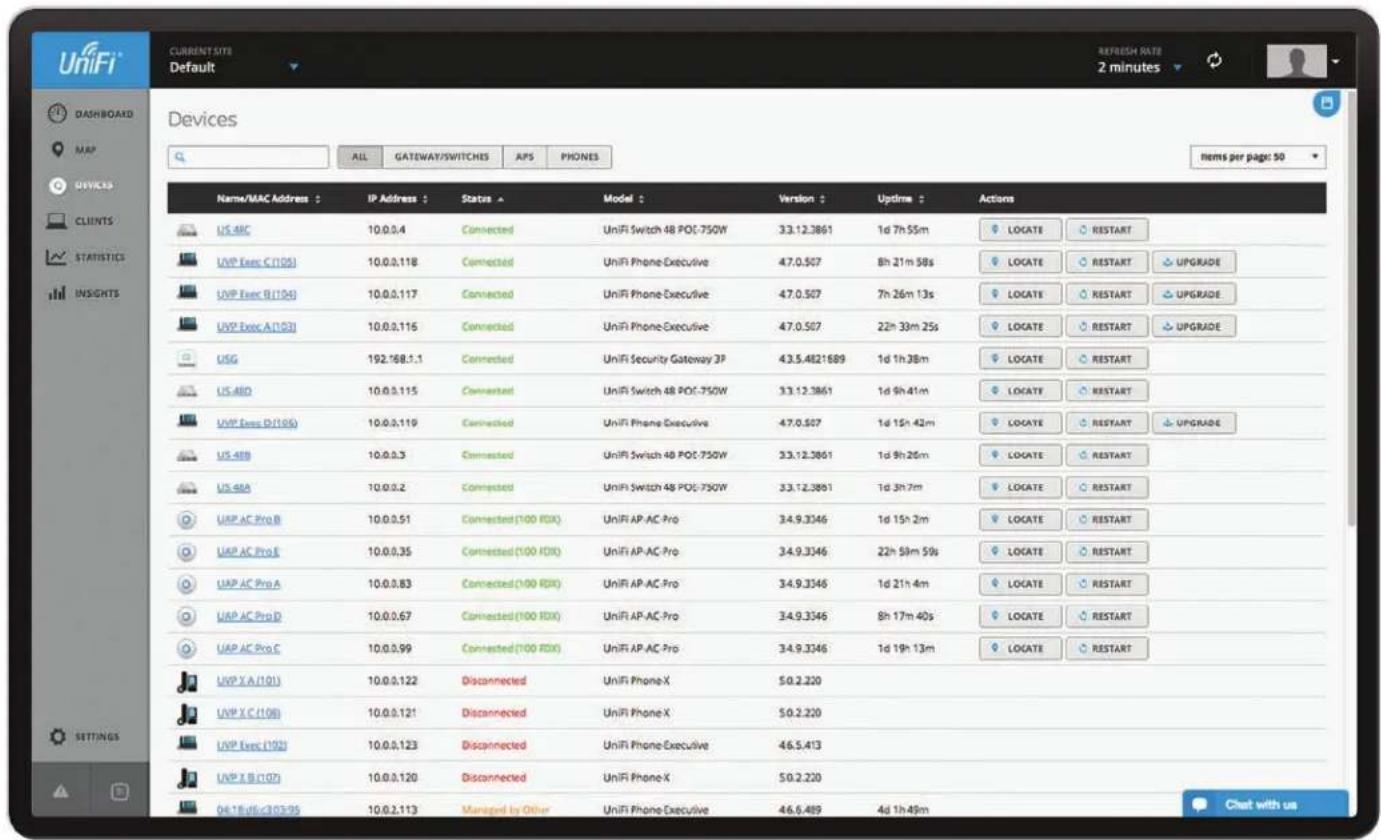Click the IP address 192.168.1.1
This screenshot has height=840, width=1381.
click(395, 357)
